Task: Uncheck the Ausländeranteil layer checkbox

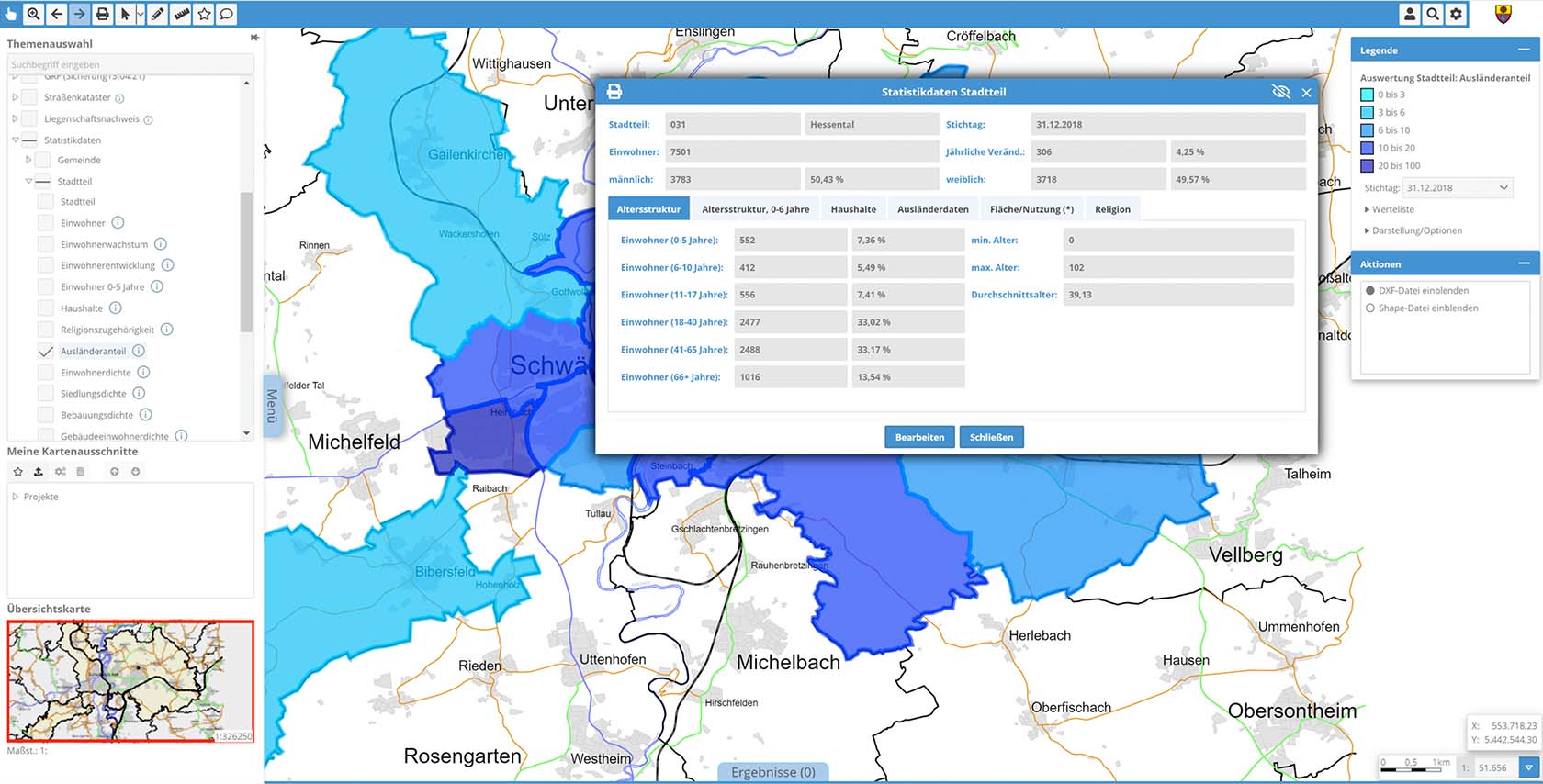Action: (x=46, y=351)
